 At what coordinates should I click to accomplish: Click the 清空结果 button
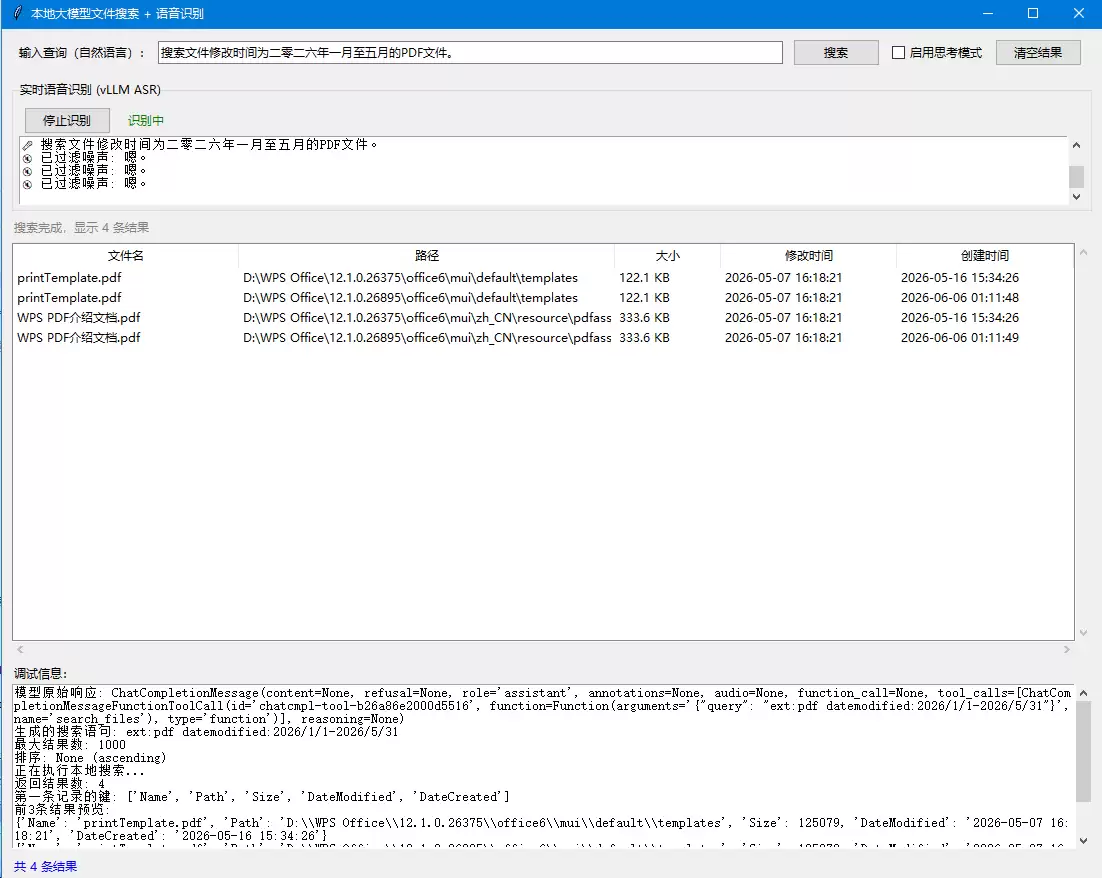pyautogui.click(x=1037, y=53)
